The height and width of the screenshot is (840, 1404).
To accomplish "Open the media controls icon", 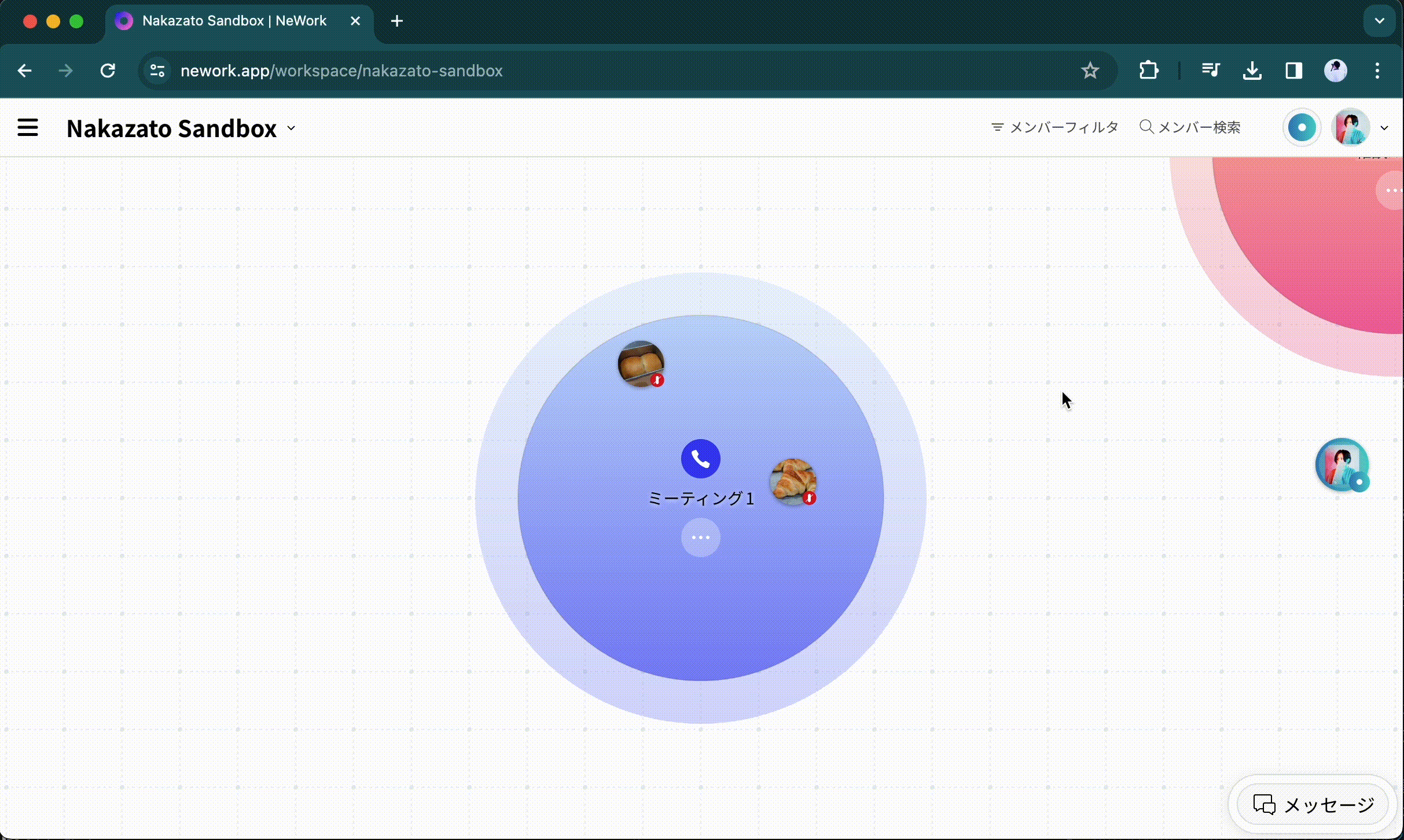I will point(1210,71).
